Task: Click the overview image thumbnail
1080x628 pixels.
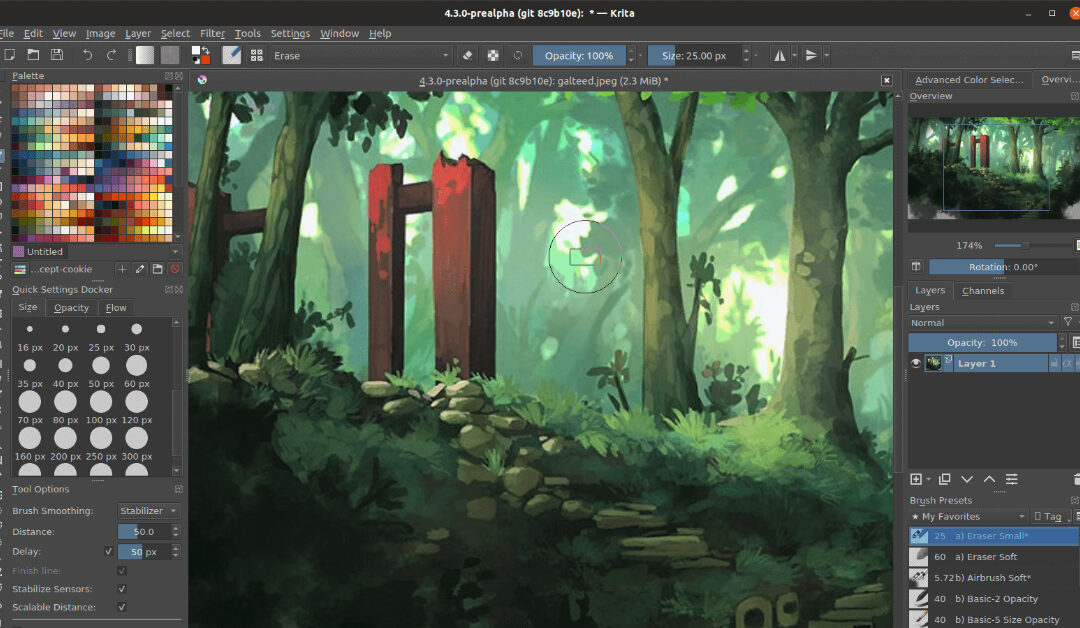Action: [993, 168]
